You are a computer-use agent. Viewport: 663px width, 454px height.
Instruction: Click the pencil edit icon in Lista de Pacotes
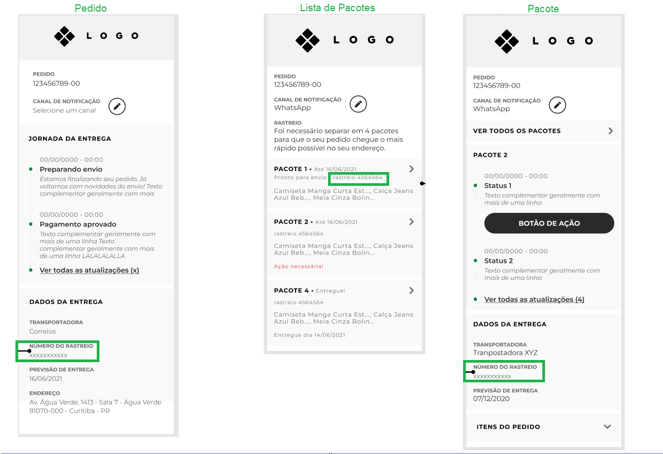(x=358, y=104)
